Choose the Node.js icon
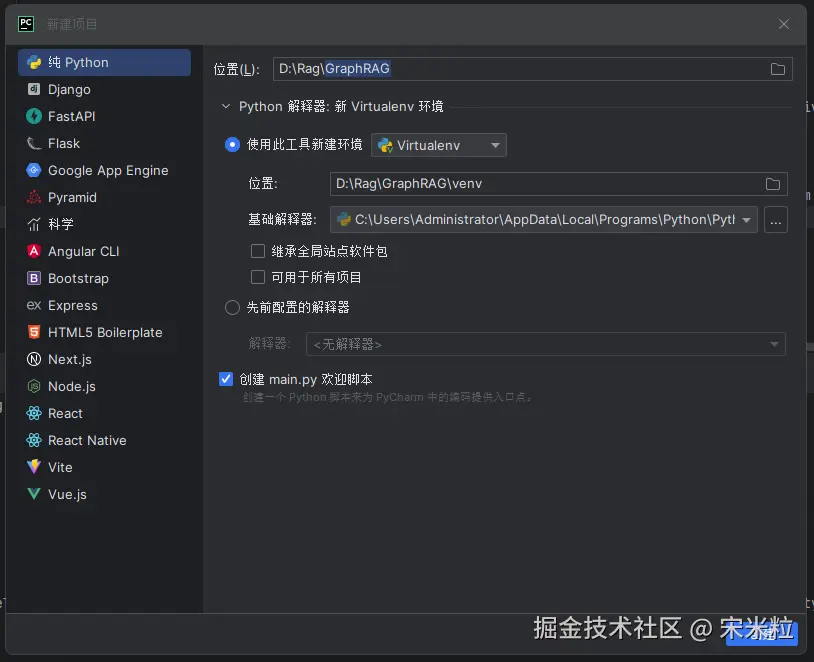The height and width of the screenshot is (662, 814). coord(34,386)
